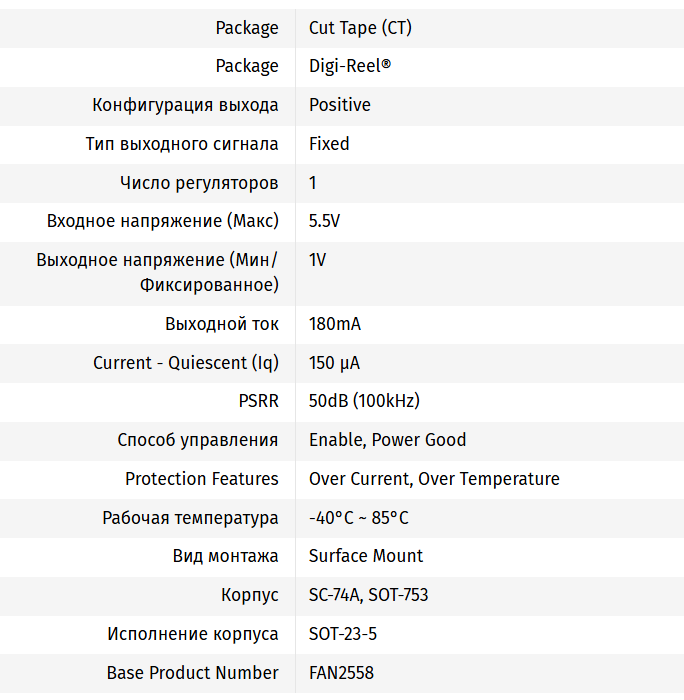The height and width of the screenshot is (700, 684).
Task: Select the "Surface Mount" mounting value
Action: pos(366,556)
